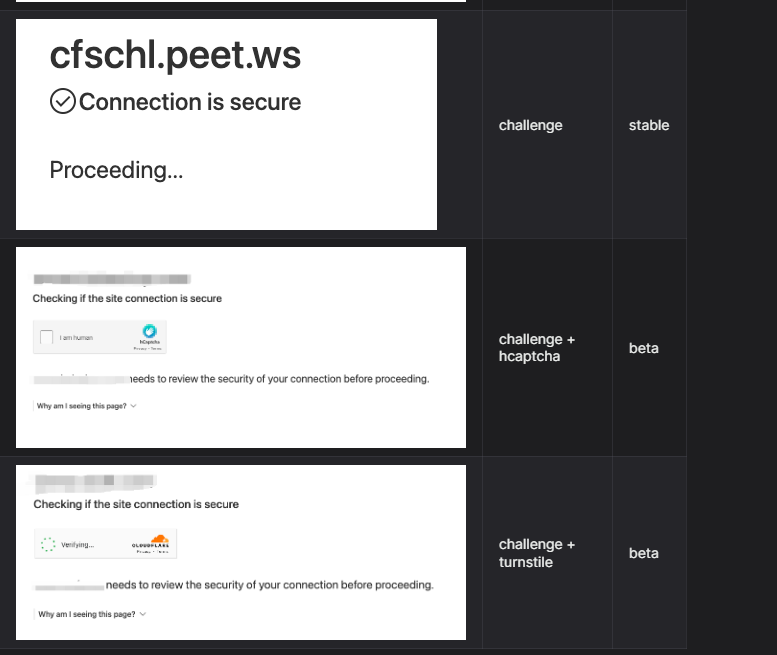Click chevron beside Turnstile 'Why am I seeing' text
Image resolution: width=777 pixels, height=655 pixels.
pos(143,614)
